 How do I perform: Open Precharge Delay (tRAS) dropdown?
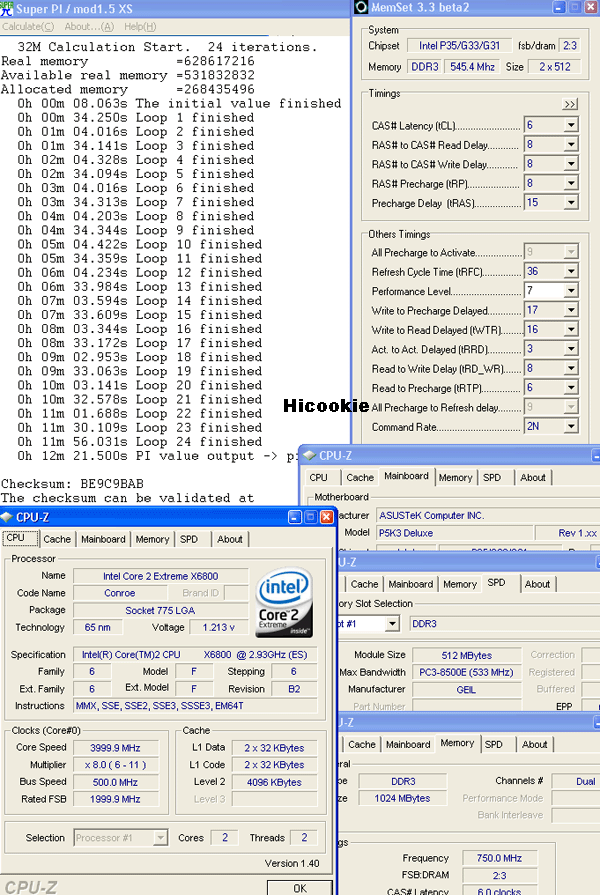point(571,203)
